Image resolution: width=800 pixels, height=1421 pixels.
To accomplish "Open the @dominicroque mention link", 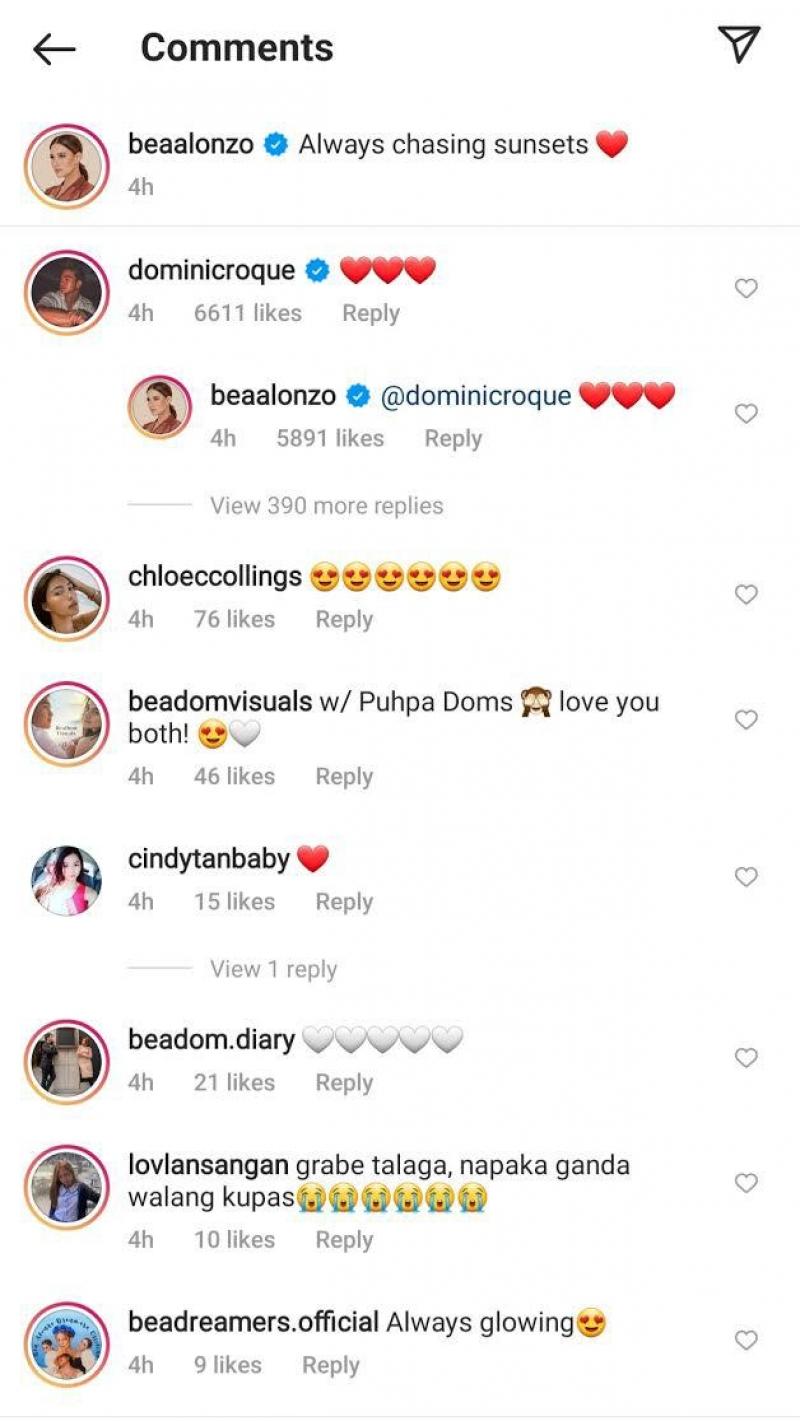I will (x=476, y=396).
